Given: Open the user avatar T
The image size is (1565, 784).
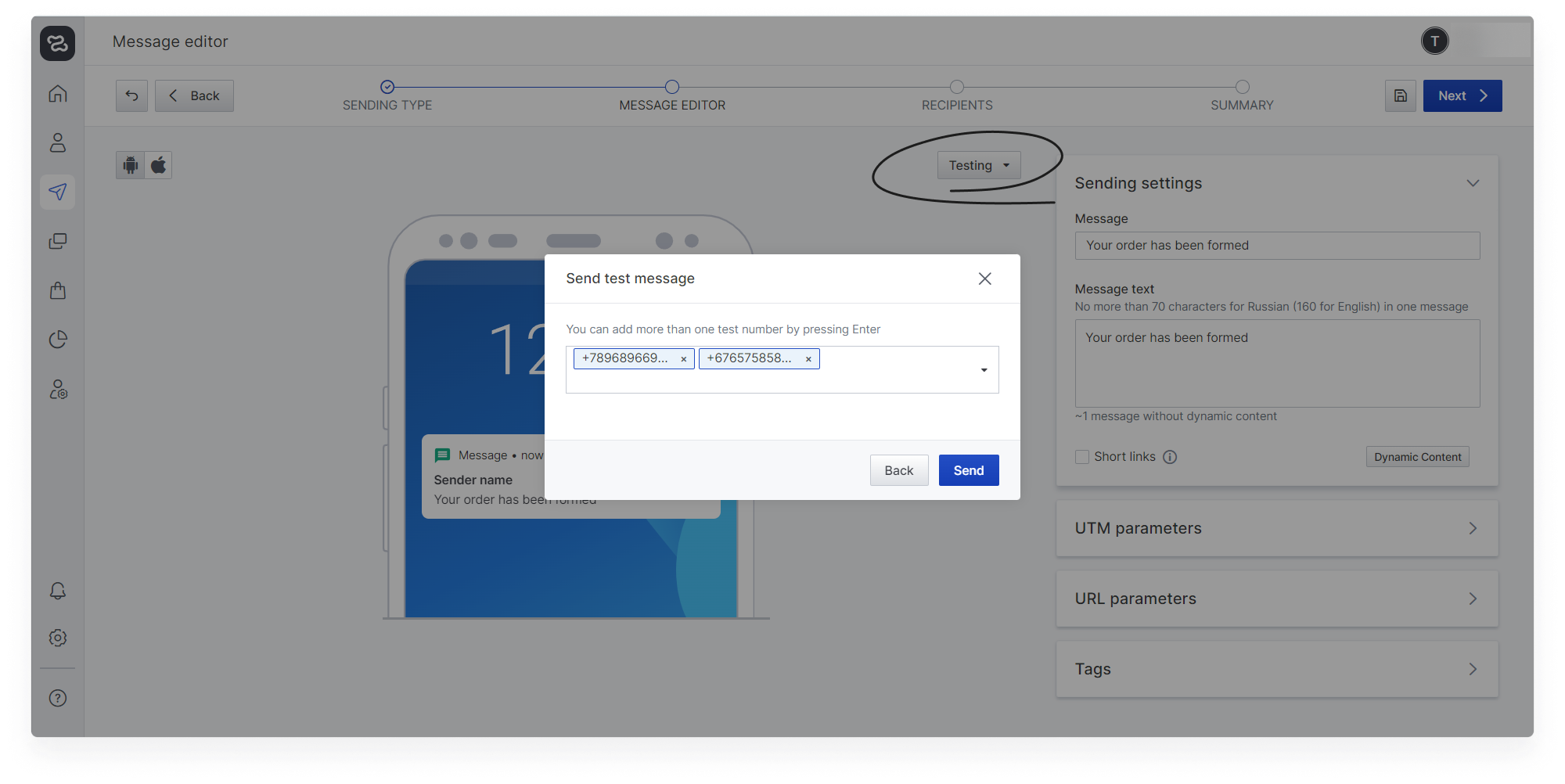Looking at the screenshot, I should point(1435,41).
